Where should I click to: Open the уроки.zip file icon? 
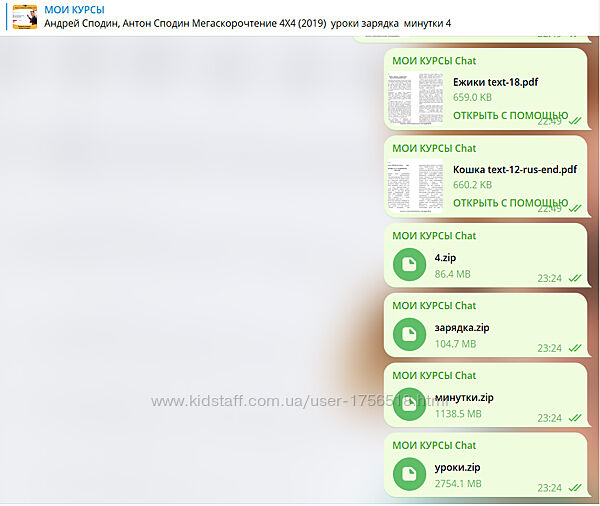pos(410,474)
